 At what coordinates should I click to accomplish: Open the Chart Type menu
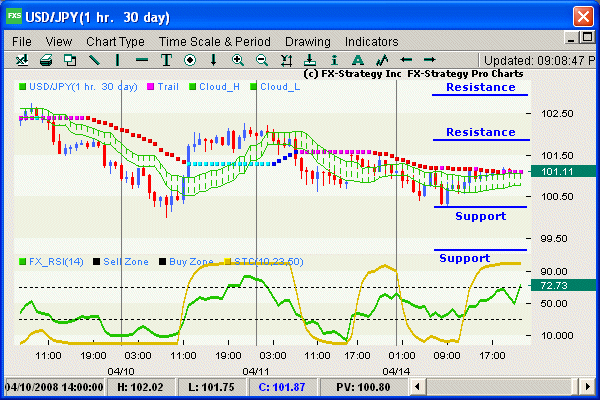click(115, 41)
